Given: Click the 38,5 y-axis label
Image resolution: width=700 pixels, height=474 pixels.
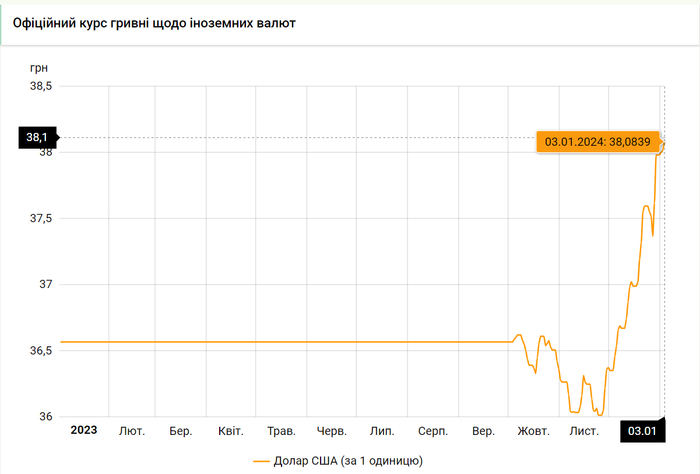Looking at the screenshot, I should (x=40, y=86).
